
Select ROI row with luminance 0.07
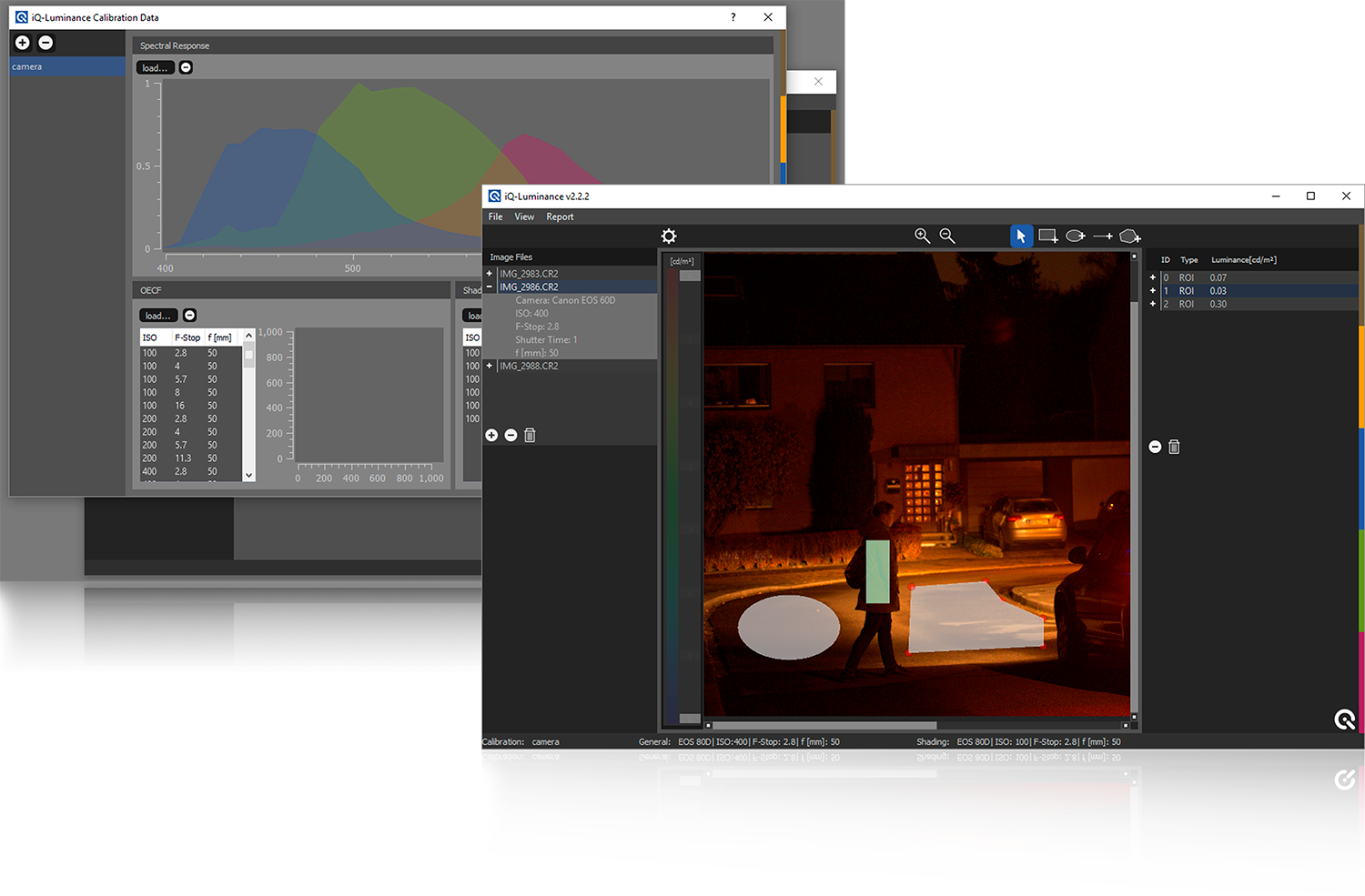1258,277
